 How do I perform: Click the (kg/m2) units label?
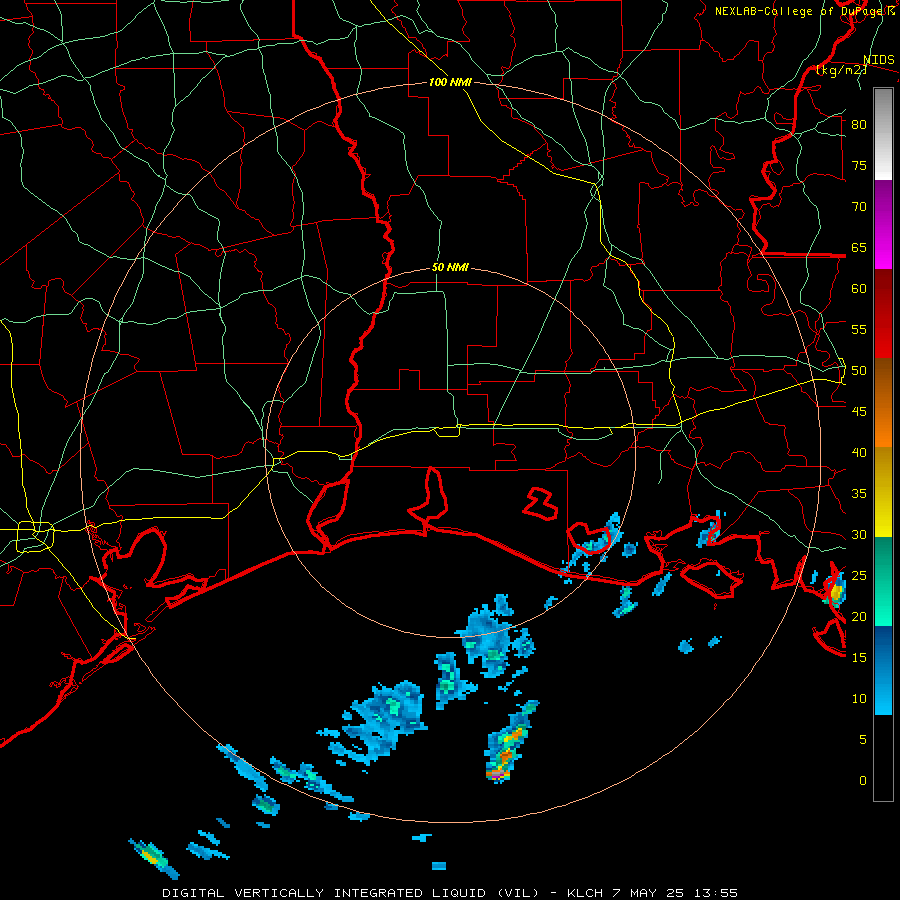coord(840,70)
